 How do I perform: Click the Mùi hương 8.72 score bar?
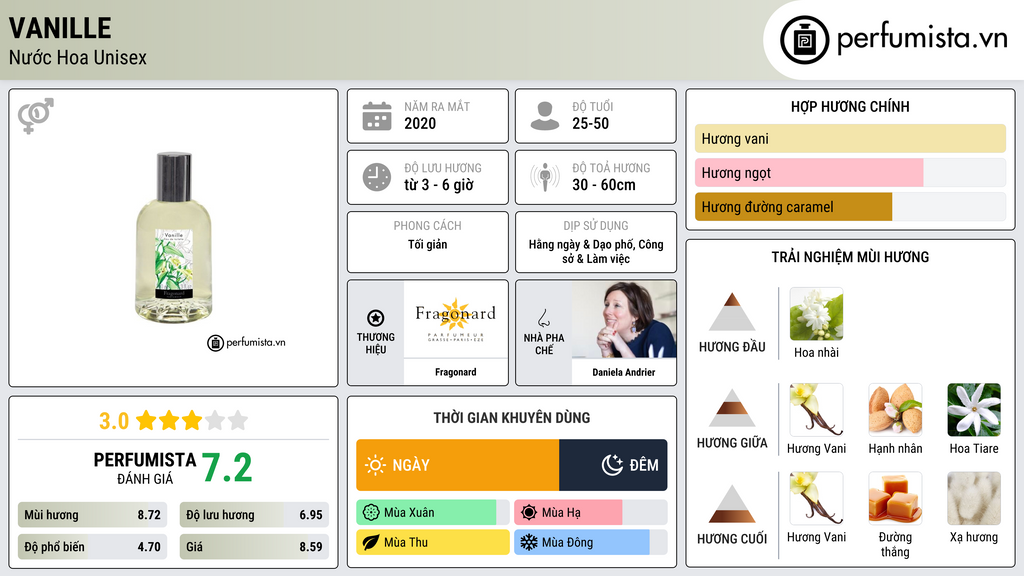[93, 515]
